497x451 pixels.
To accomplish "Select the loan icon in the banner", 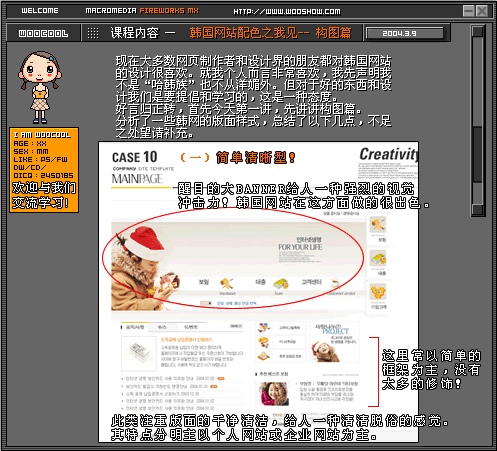I will [x=281, y=284].
